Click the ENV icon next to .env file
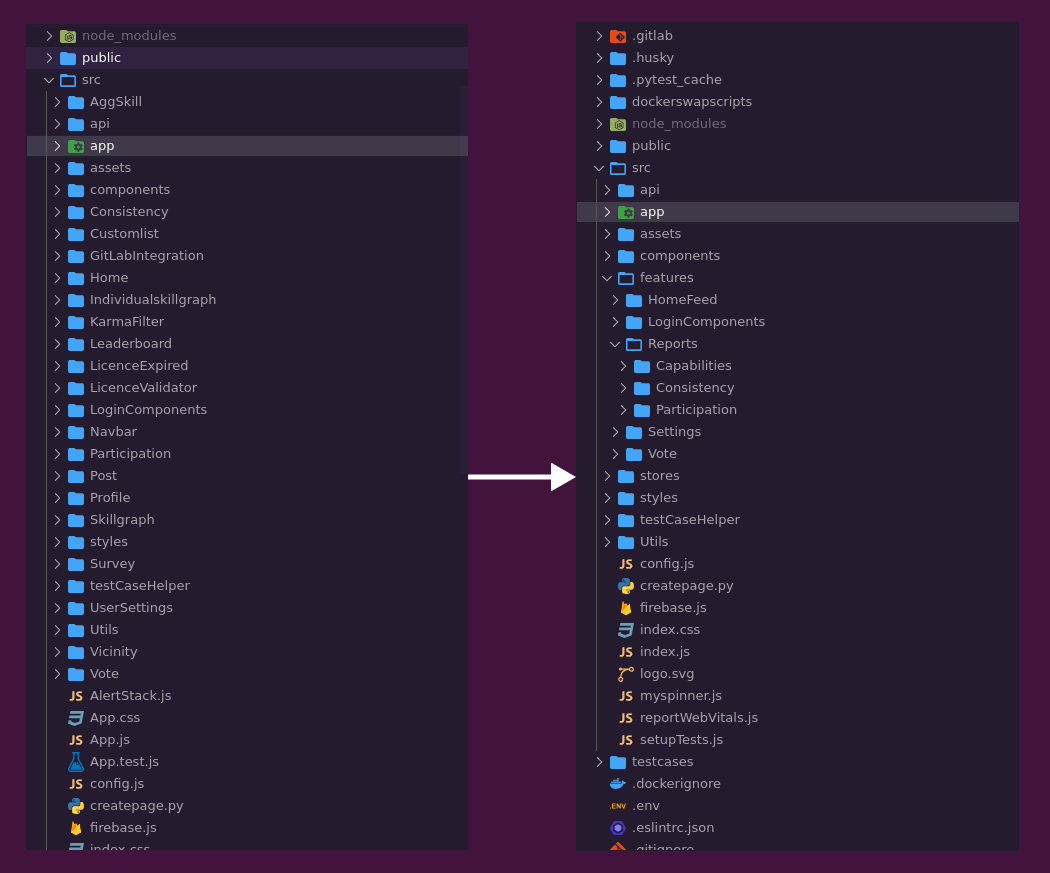This screenshot has height=873, width=1050. point(617,805)
